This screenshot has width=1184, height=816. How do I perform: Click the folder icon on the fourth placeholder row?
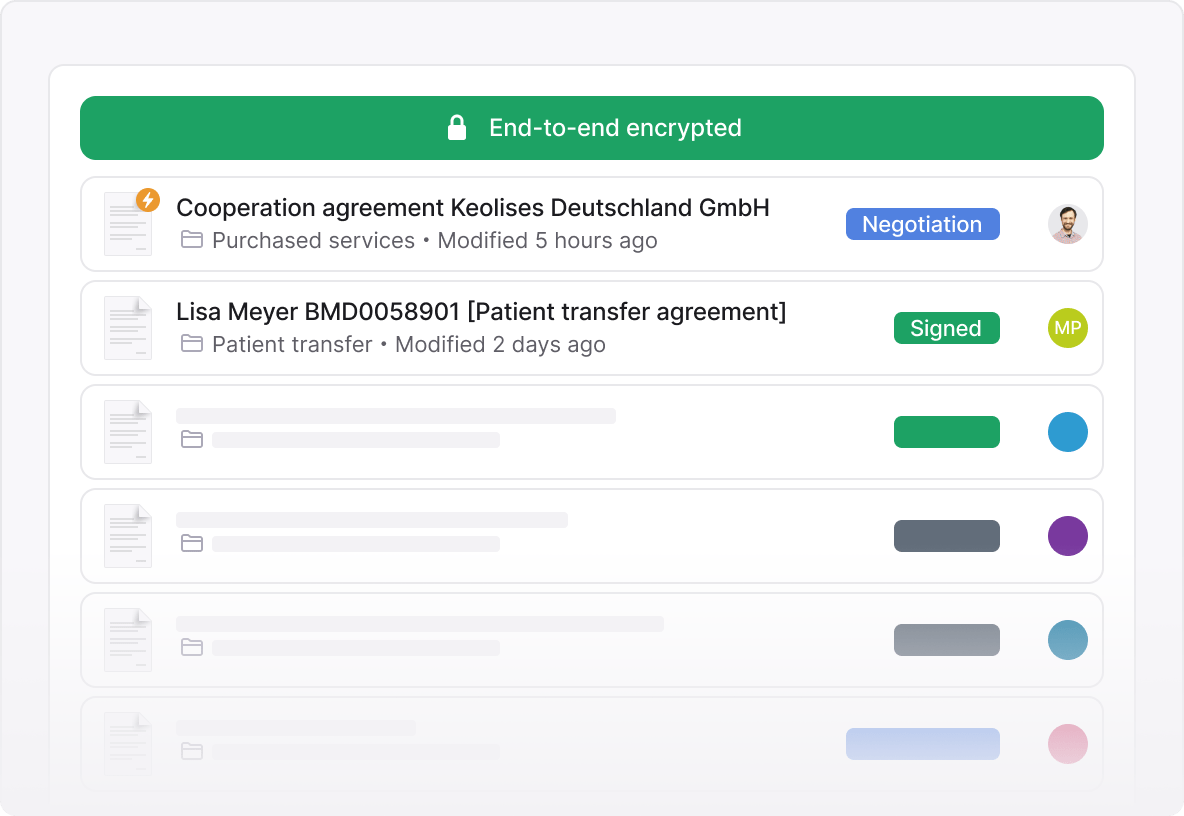click(x=192, y=544)
